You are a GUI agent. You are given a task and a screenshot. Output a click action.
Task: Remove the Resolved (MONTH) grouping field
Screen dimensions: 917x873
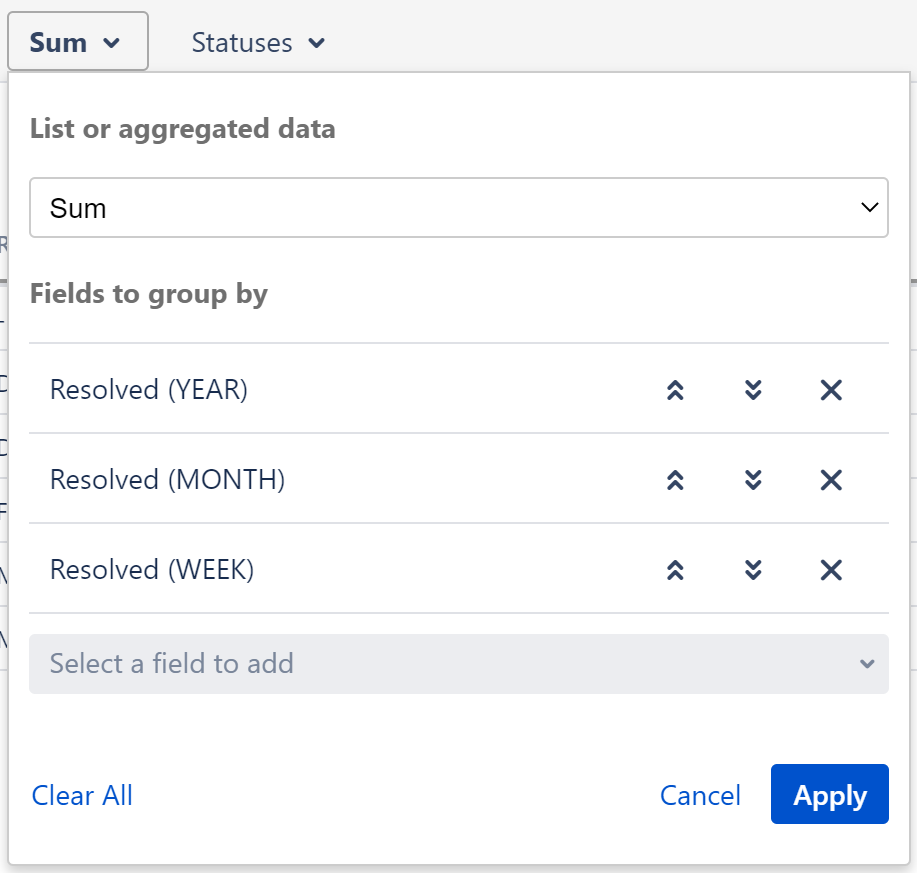pos(831,480)
